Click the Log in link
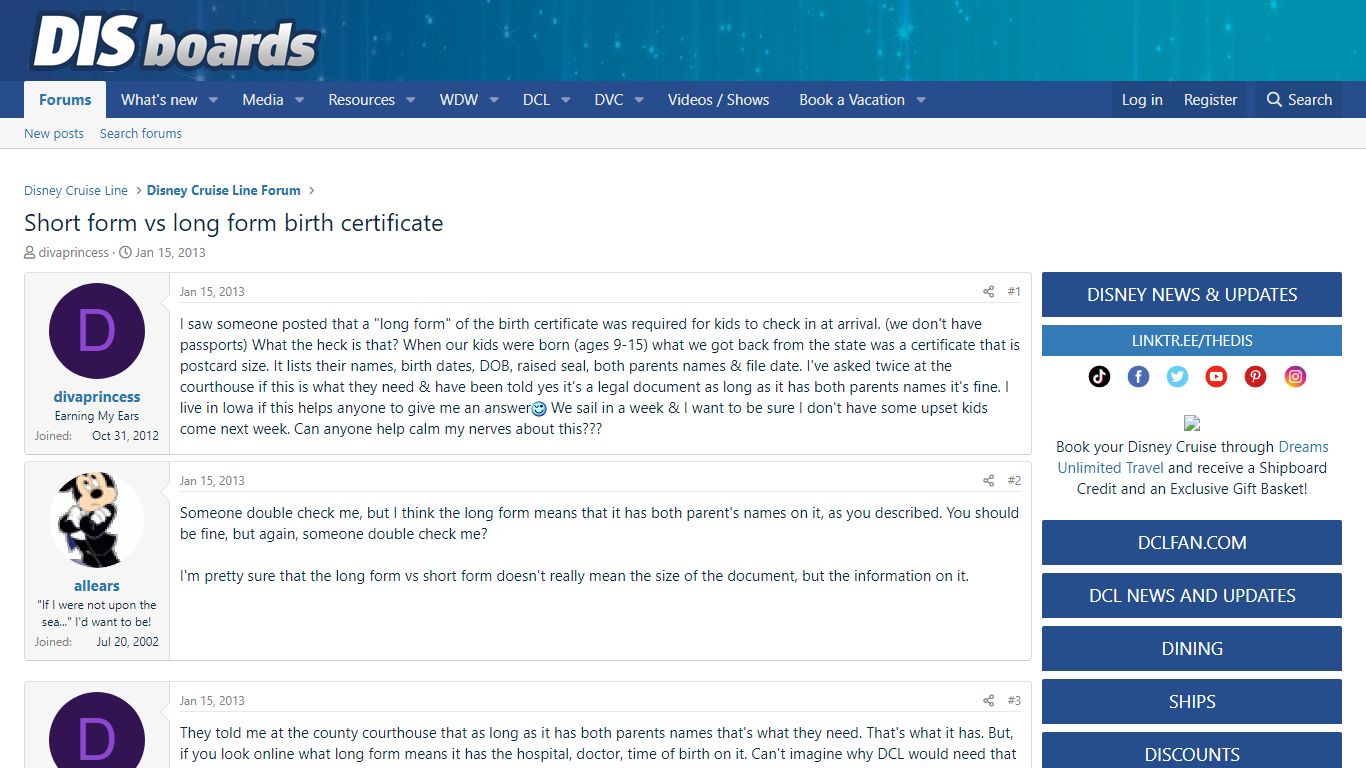Screen dimensions: 1366x768 1142,100
